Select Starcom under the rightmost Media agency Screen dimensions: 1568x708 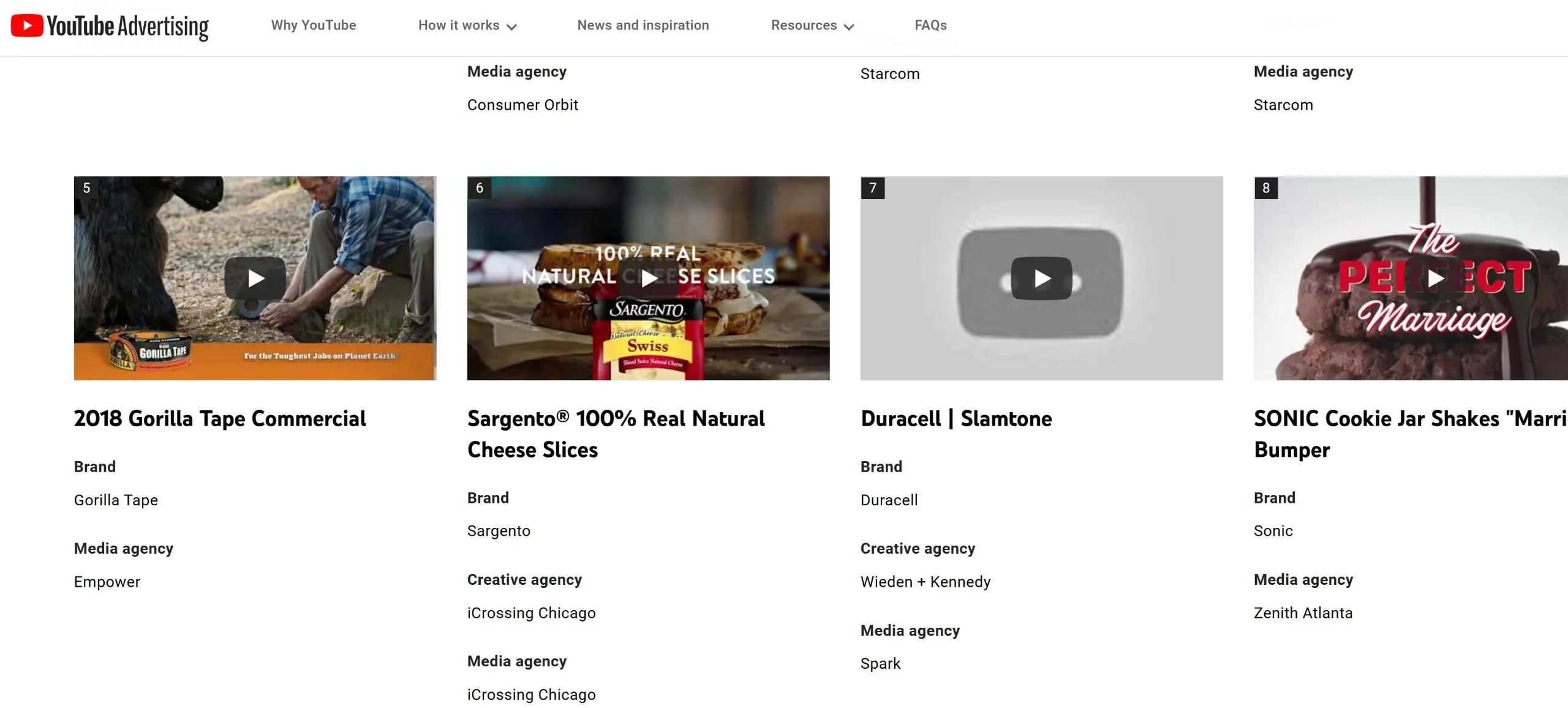(x=1283, y=105)
